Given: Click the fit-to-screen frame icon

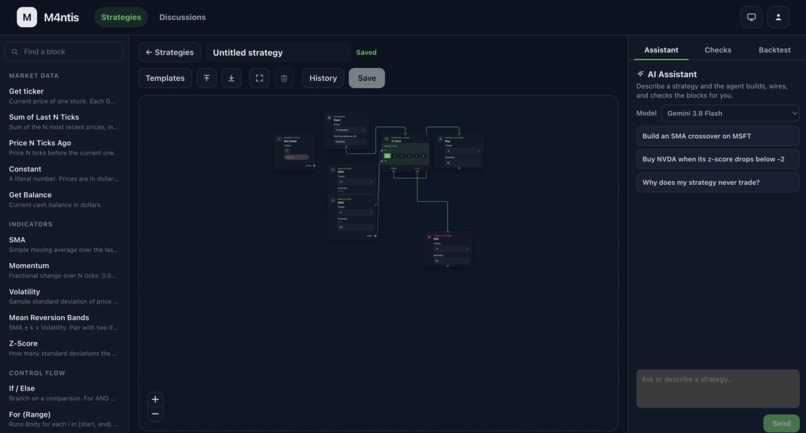Looking at the screenshot, I should coord(259,78).
